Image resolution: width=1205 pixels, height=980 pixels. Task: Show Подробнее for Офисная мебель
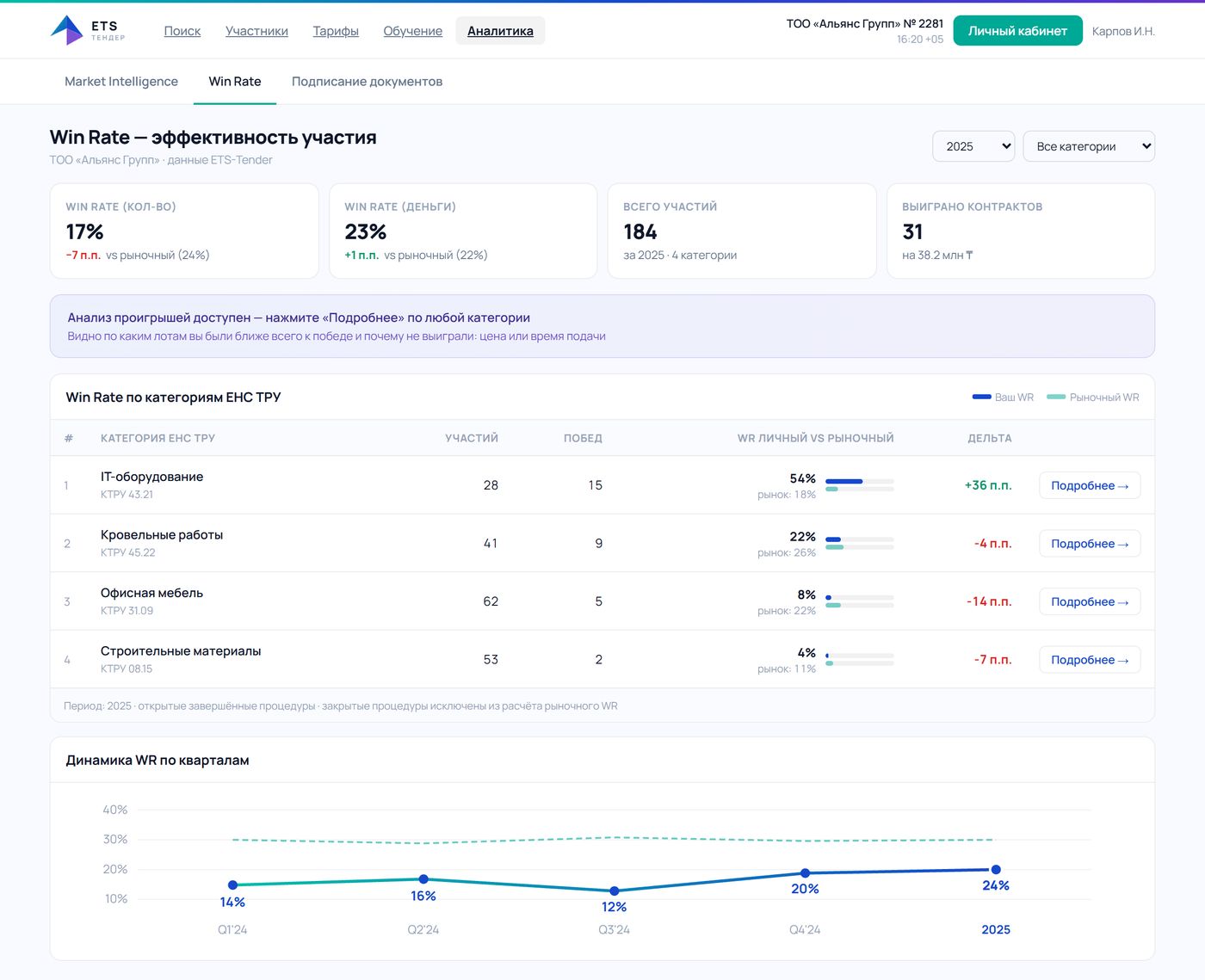[x=1090, y=601]
